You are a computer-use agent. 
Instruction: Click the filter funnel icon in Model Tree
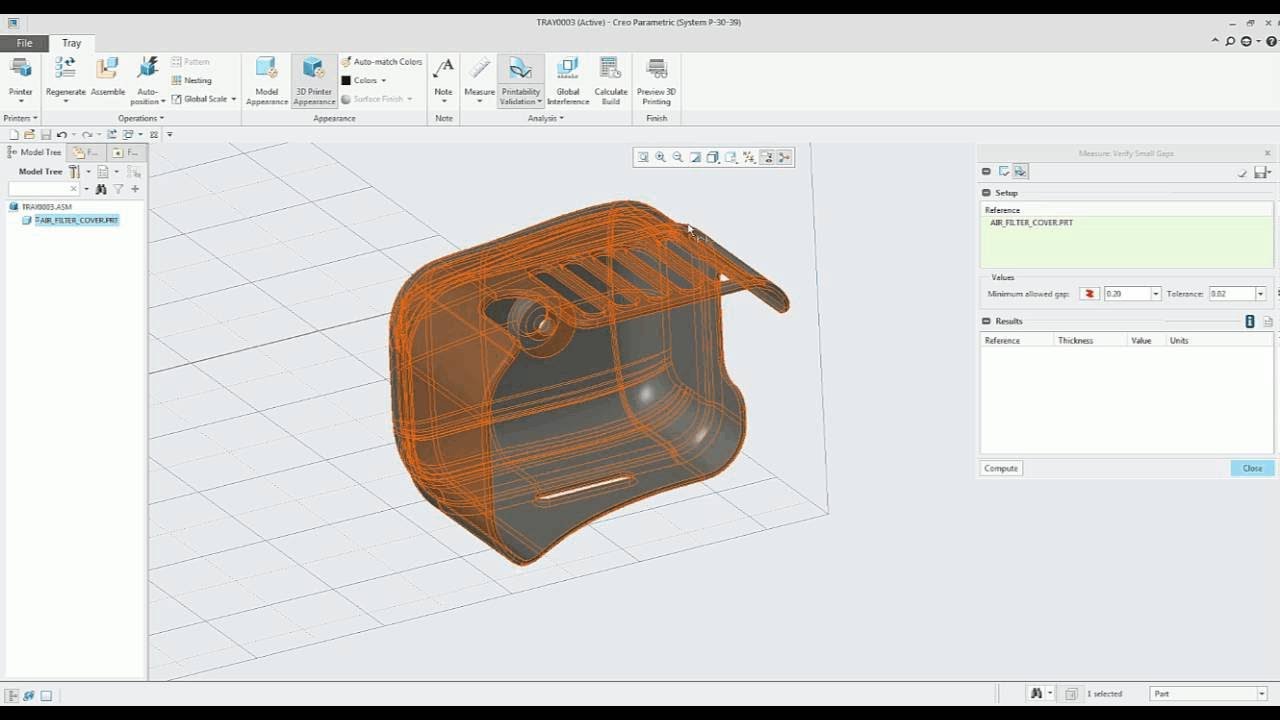(118, 189)
